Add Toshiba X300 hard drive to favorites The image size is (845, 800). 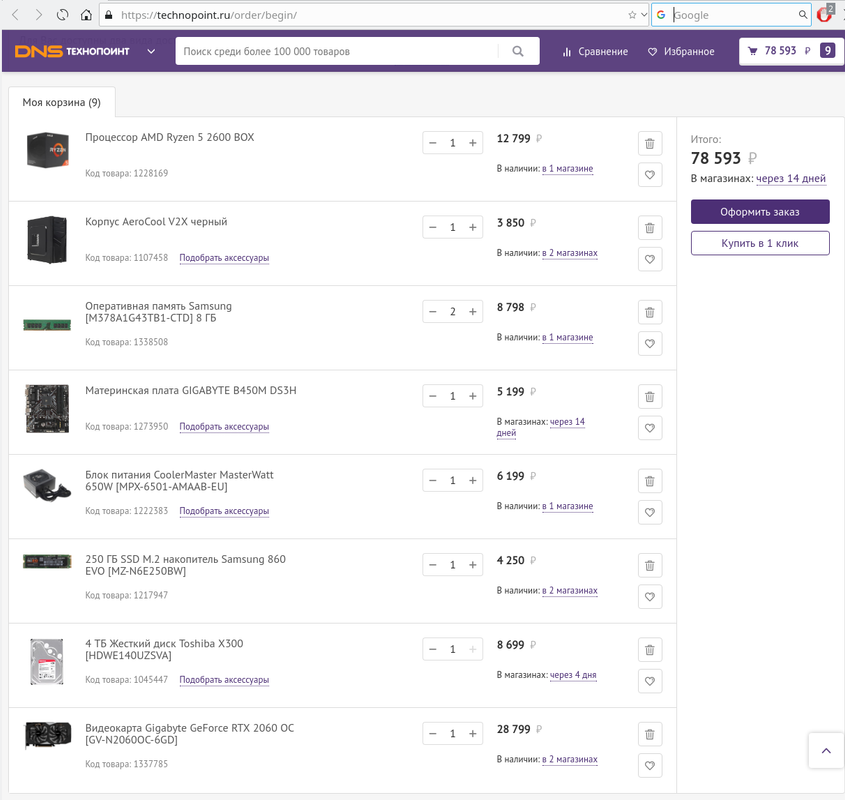[649, 681]
